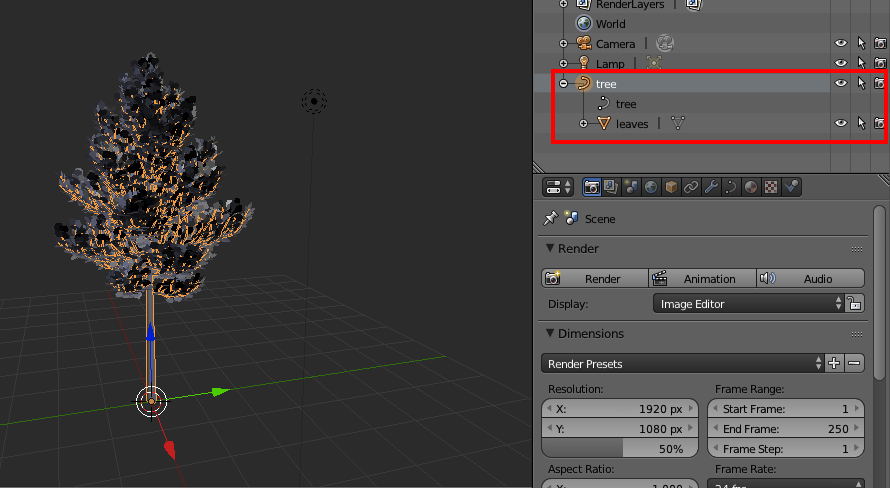Screen dimensions: 890x488
Task: Open the Texture tab checker icon
Action: pyautogui.click(x=771, y=187)
